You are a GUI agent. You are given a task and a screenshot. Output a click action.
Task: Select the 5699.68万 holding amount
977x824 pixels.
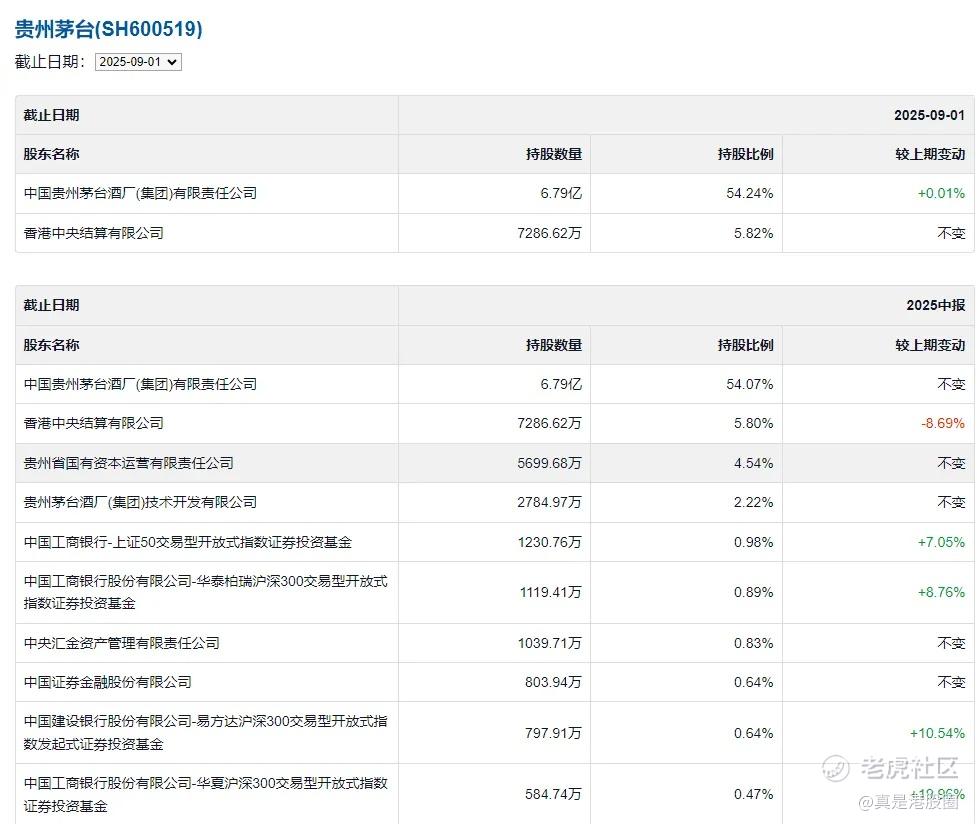549,463
